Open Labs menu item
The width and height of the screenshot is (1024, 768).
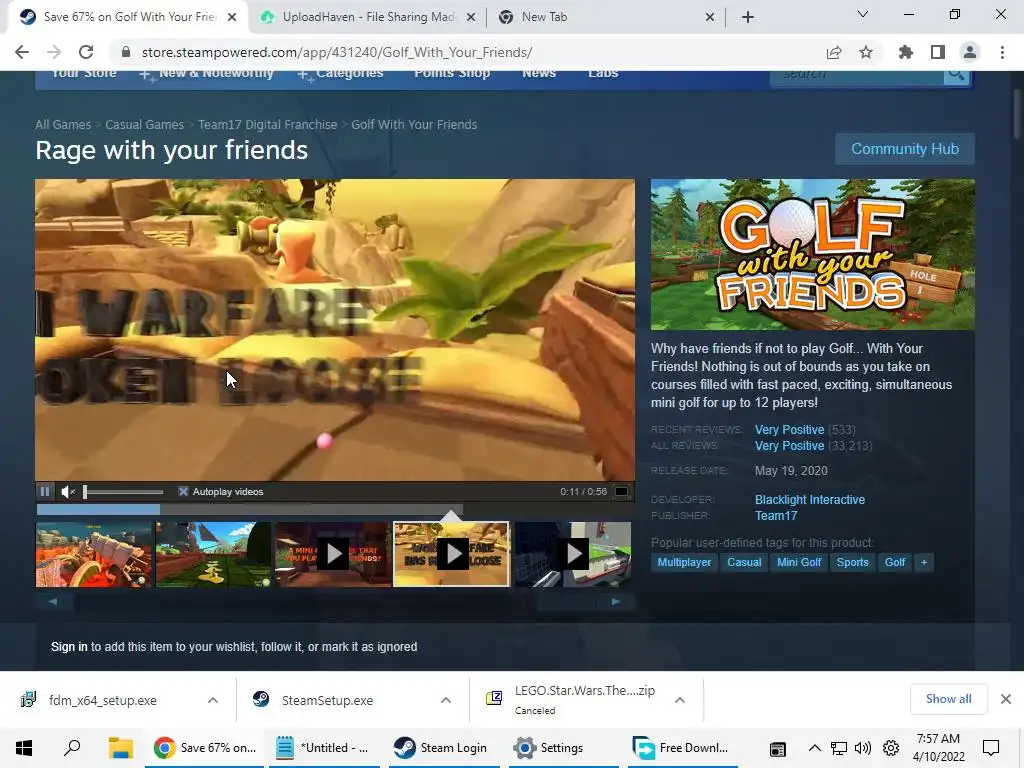603,74
